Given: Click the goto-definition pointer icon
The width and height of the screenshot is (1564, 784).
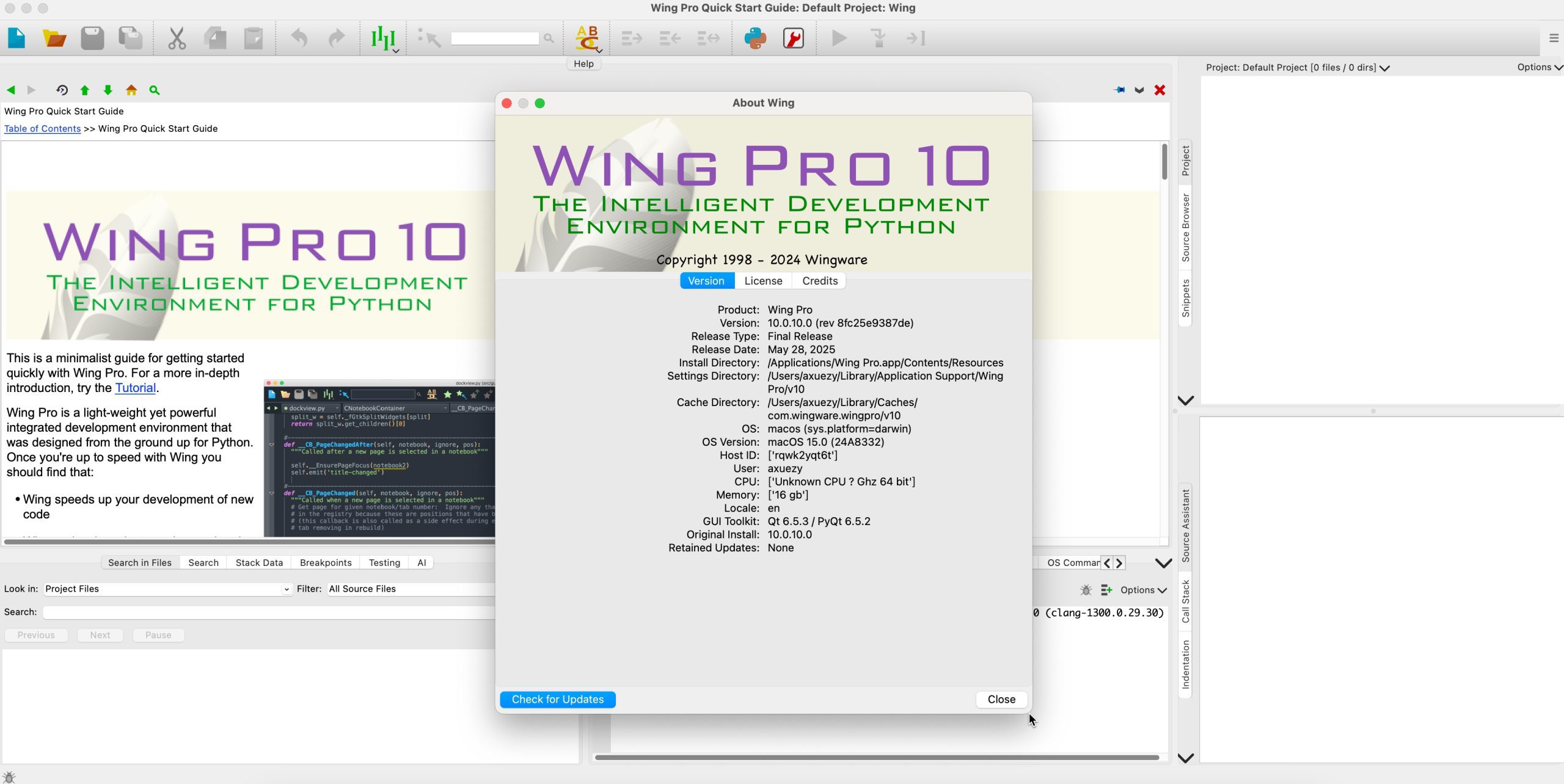Looking at the screenshot, I should 429,38.
